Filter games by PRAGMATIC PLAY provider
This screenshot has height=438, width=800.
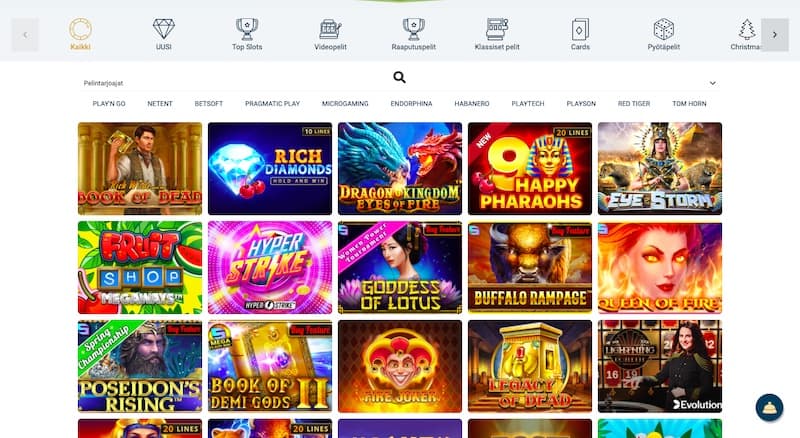272,104
